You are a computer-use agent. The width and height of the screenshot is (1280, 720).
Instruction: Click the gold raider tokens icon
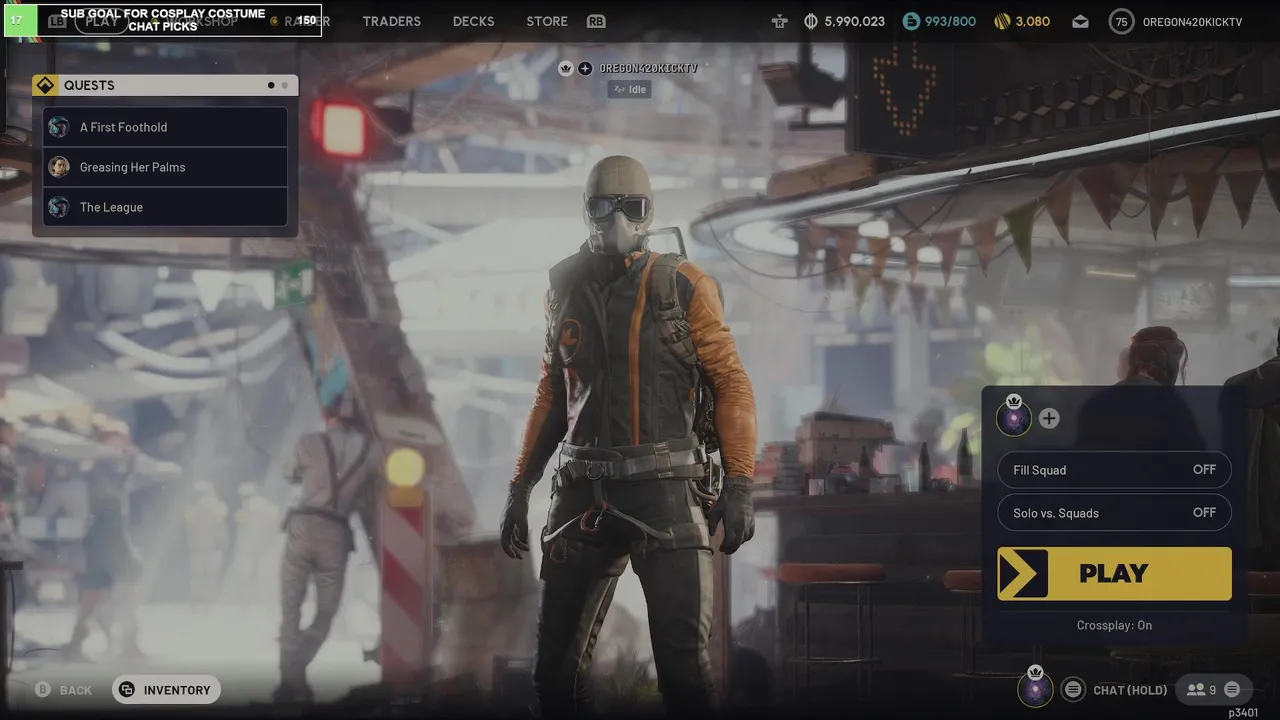[x=1003, y=21]
